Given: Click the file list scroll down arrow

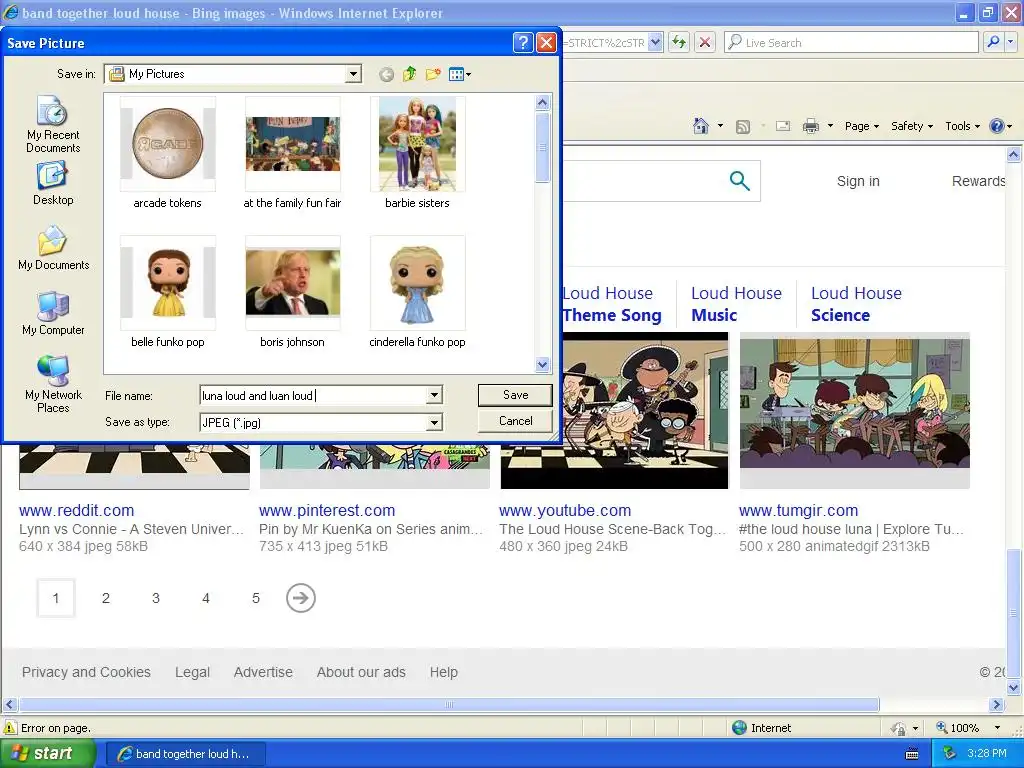Looking at the screenshot, I should click(x=543, y=364).
